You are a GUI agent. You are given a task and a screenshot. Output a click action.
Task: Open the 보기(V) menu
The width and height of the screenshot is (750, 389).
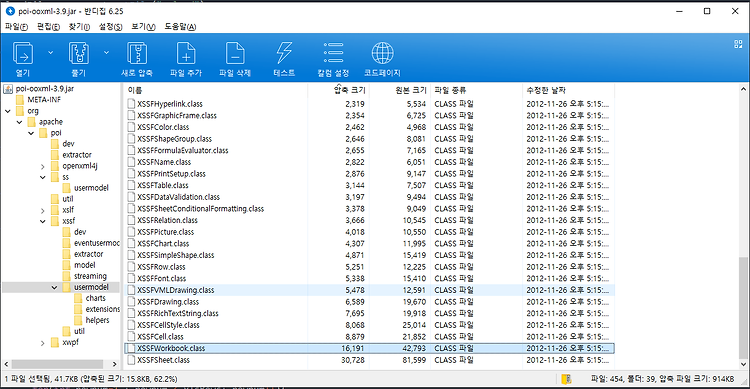pyautogui.click(x=143, y=27)
